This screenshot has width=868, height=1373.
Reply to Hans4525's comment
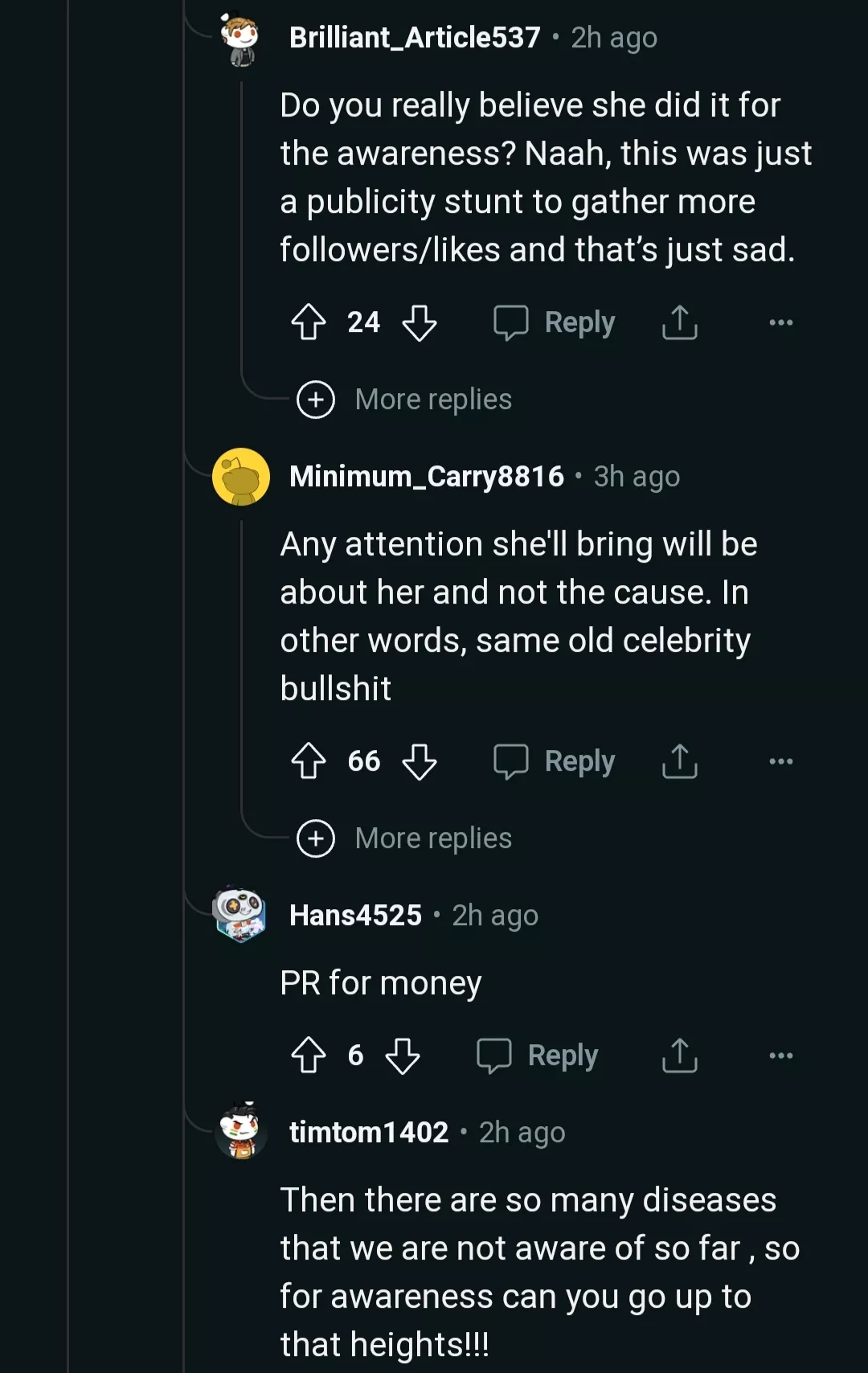pos(538,1055)
